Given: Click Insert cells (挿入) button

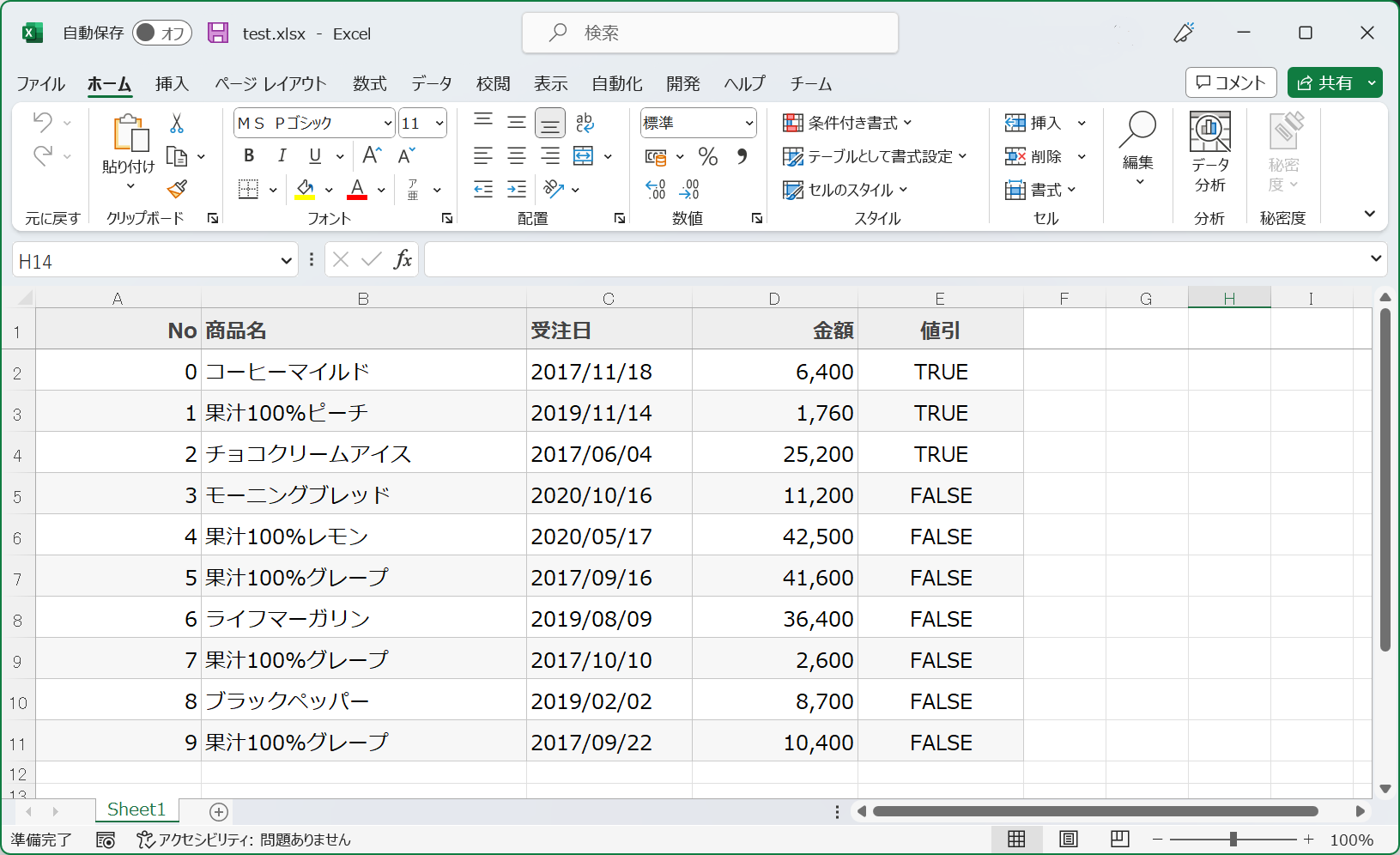Looking at the screenshot, I should pos(1034,123).
